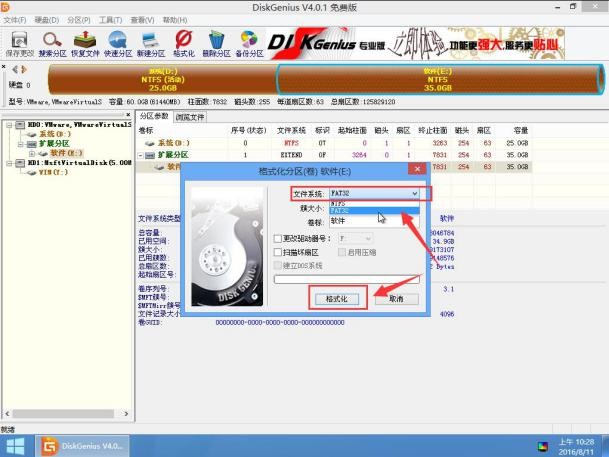
Task: Select software E: in the disk tree
Action: pyautogui.click(x=66, y=153)
